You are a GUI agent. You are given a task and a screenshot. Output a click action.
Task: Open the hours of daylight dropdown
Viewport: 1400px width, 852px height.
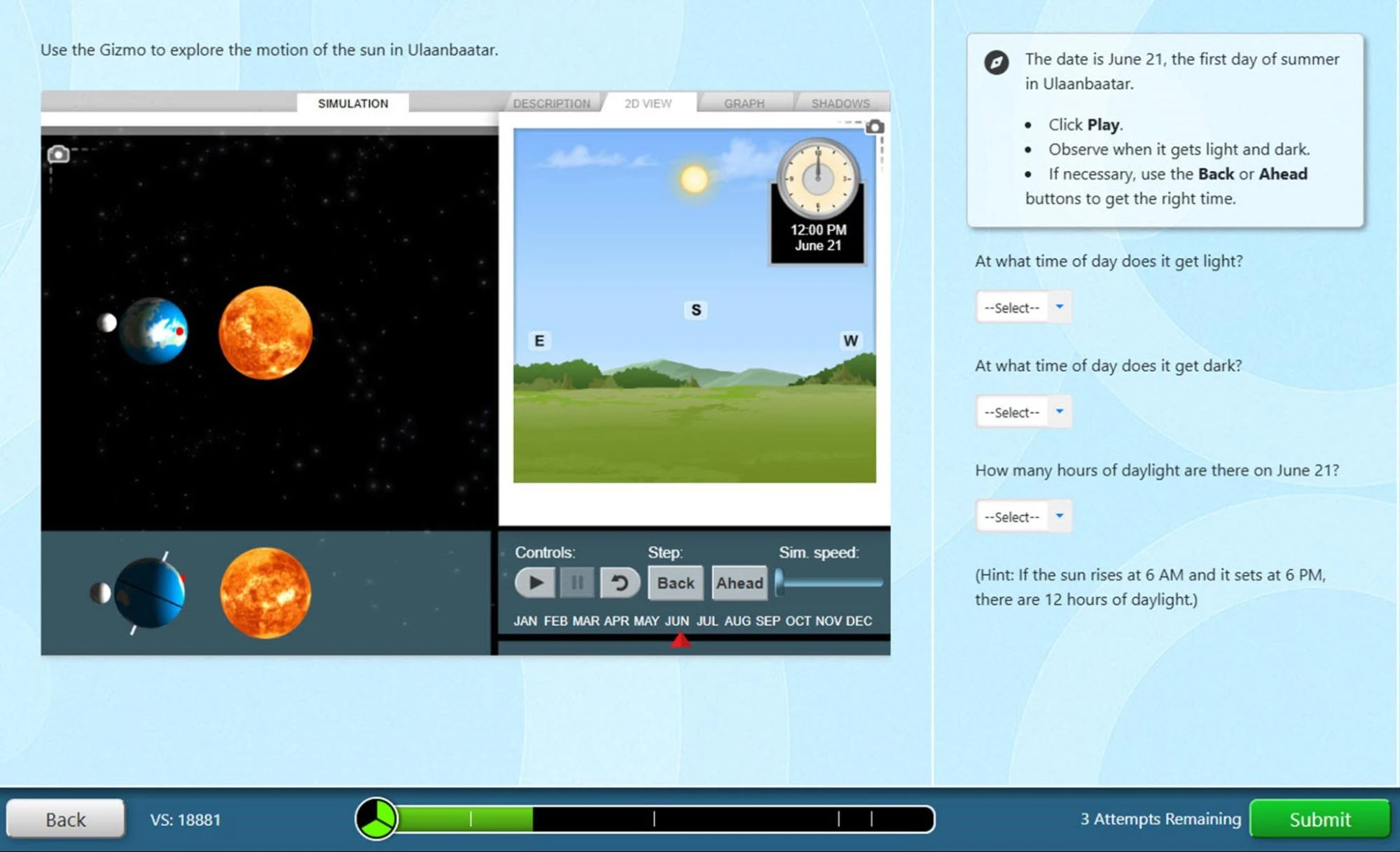(1023, 516)
